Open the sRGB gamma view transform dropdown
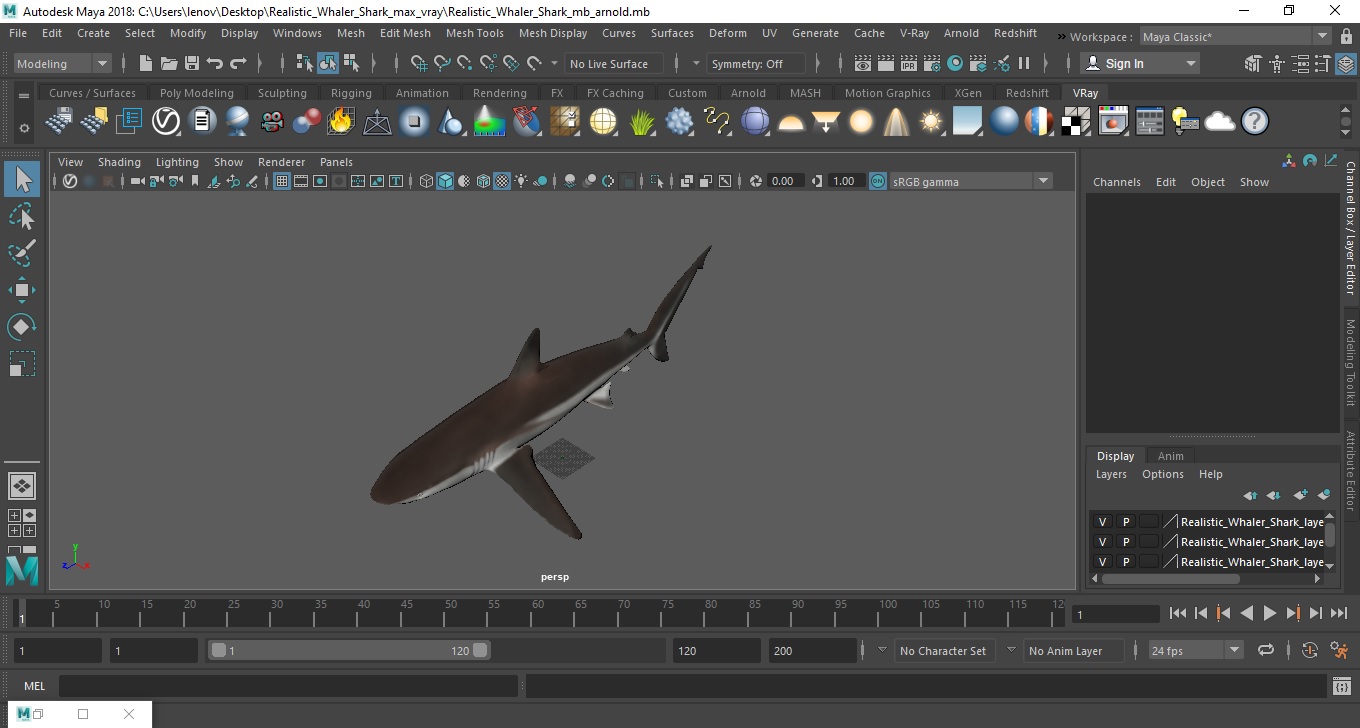Viewport: 1360px width, 728px height. (x=970, y=181)
